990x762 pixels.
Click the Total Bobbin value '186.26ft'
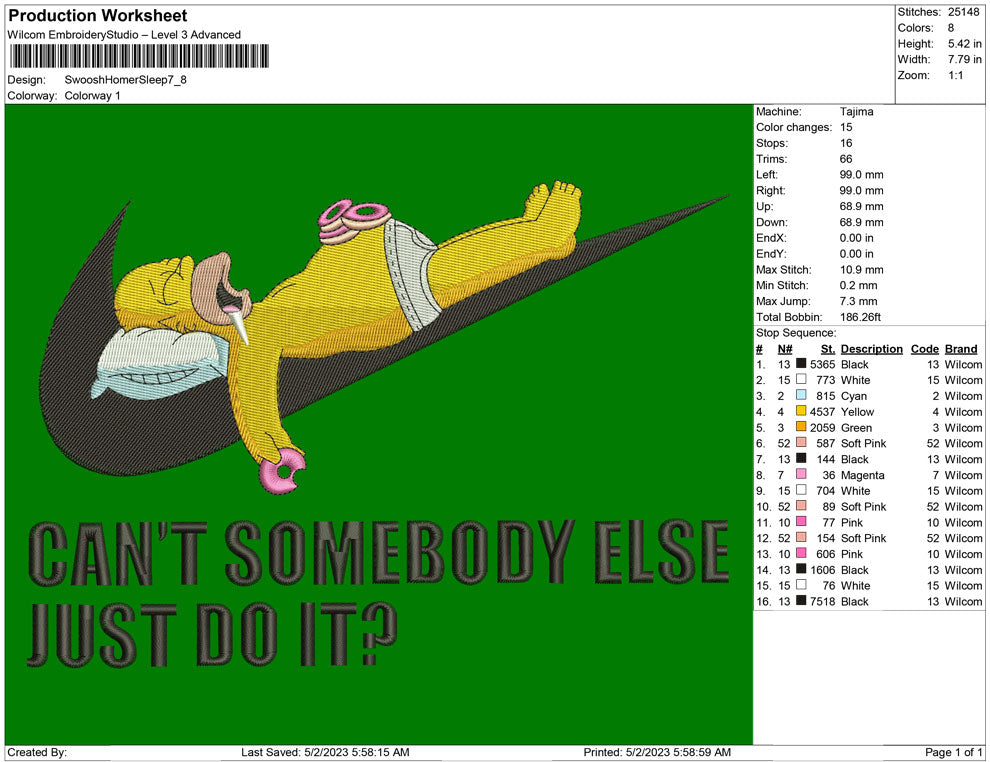pyautogui.click(x=861, y=316)
